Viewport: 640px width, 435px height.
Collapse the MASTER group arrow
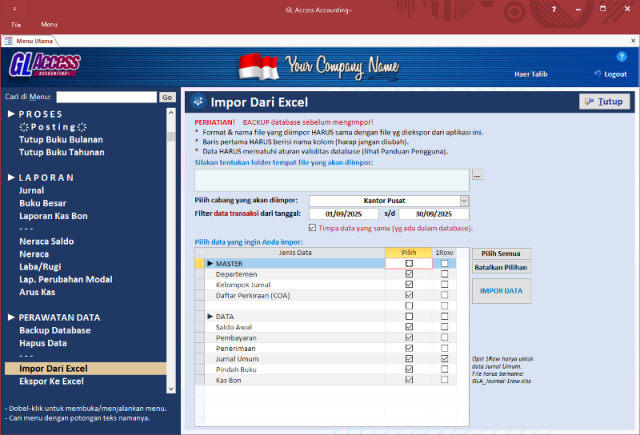tap(210, 264)
